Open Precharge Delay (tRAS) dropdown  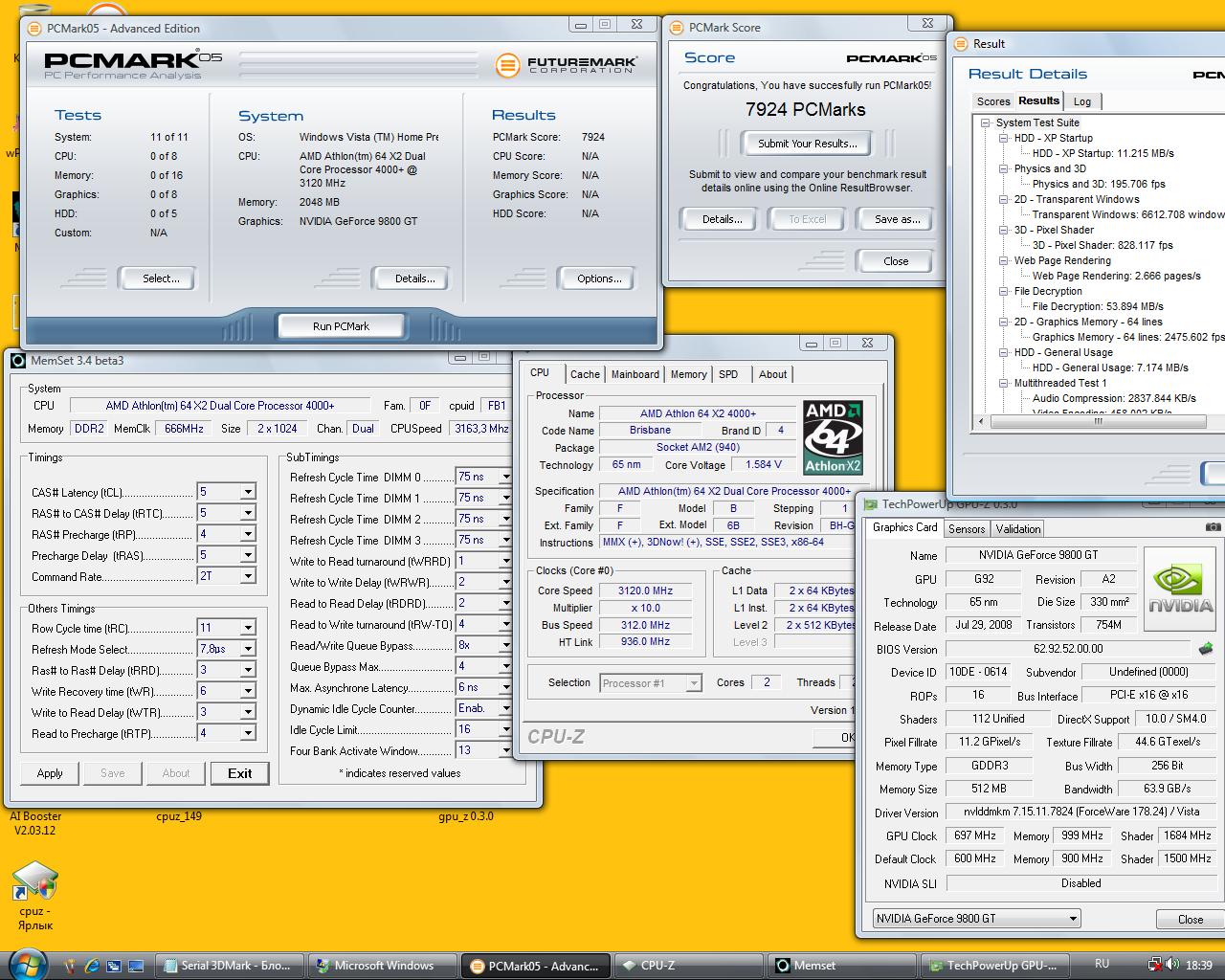pyautogui.click(x=248, y=555)
